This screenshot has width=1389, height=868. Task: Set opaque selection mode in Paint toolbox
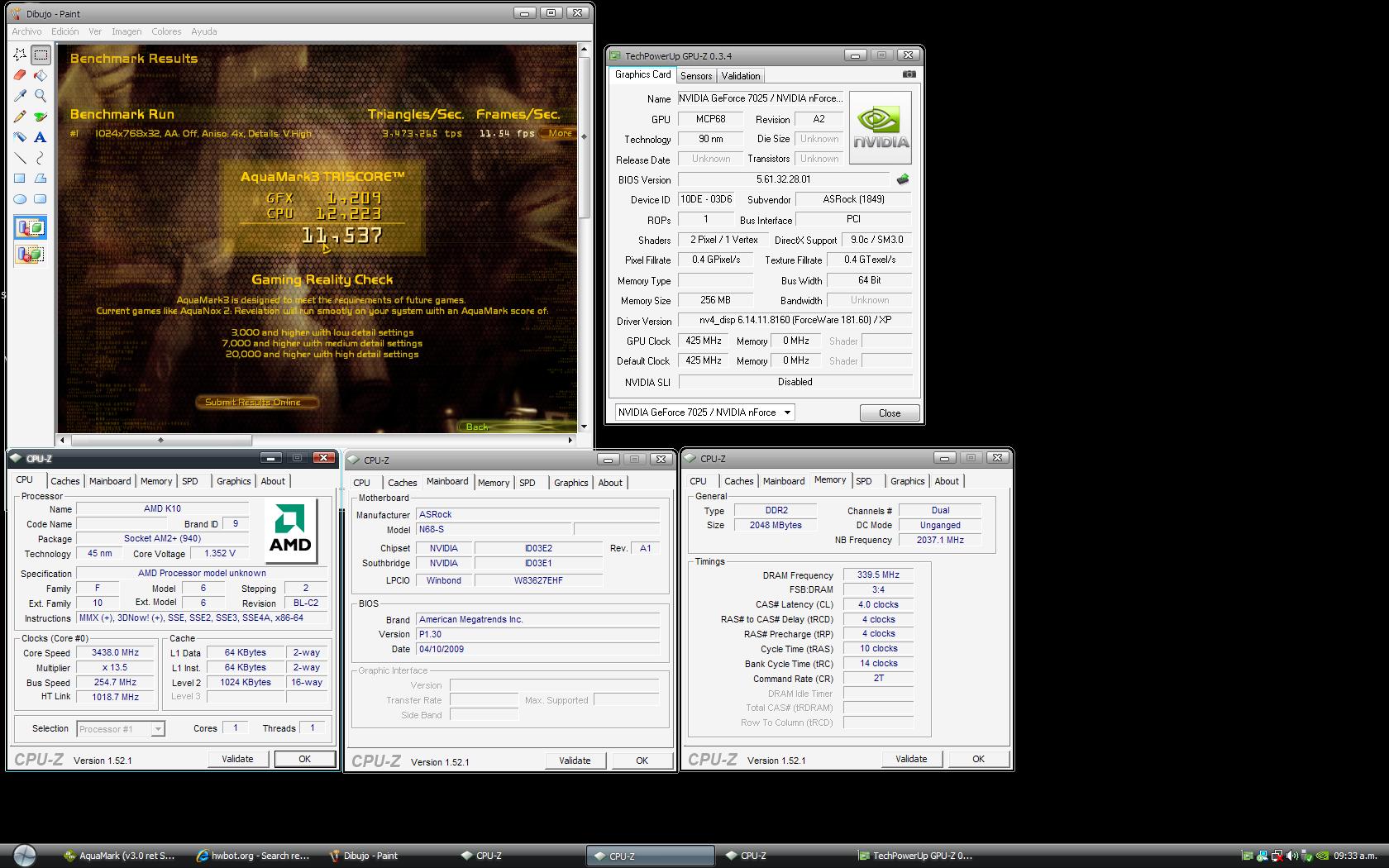click(x=31, y=227)
